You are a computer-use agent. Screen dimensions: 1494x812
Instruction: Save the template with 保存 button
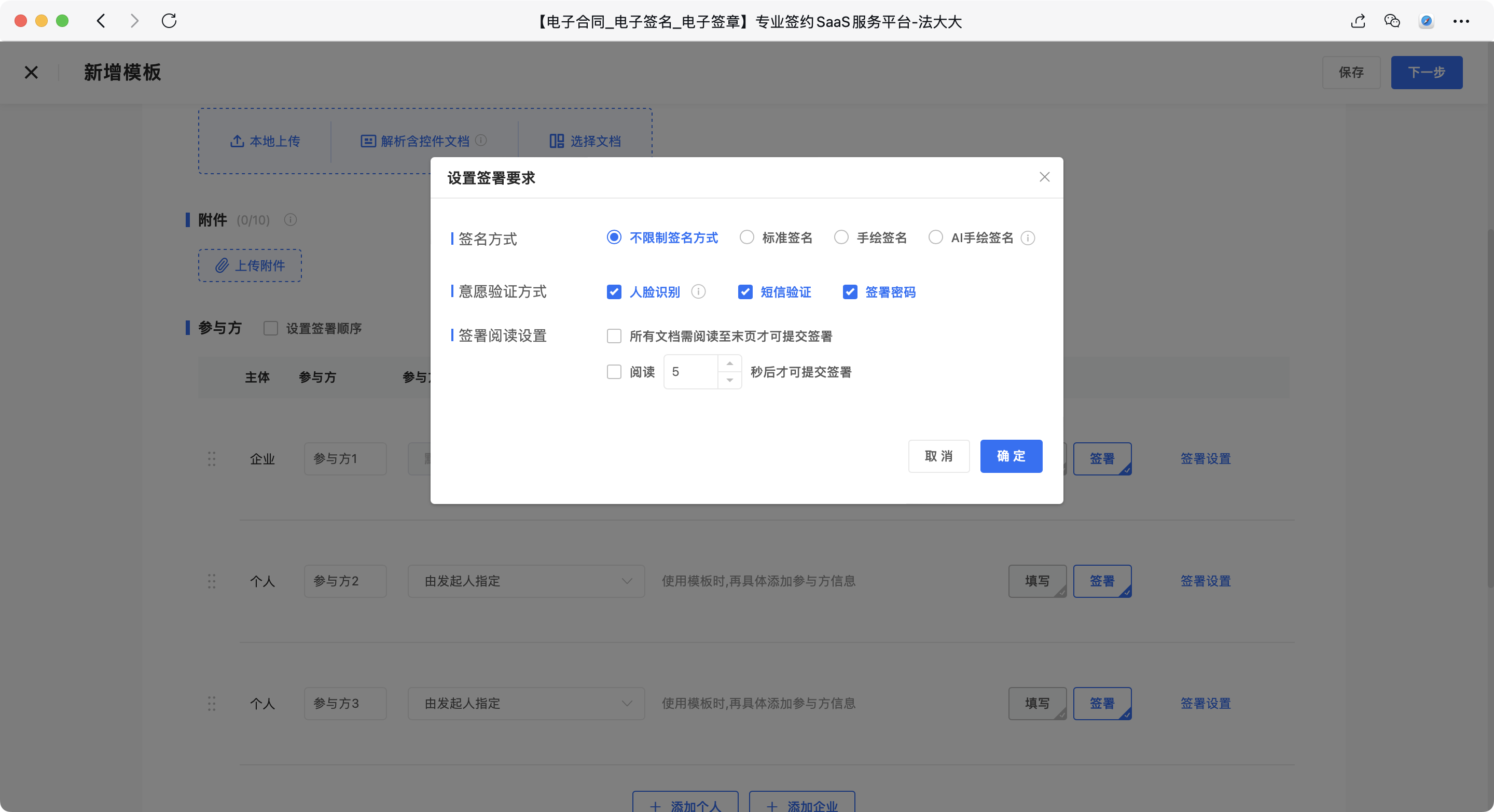pos(1351,73)
